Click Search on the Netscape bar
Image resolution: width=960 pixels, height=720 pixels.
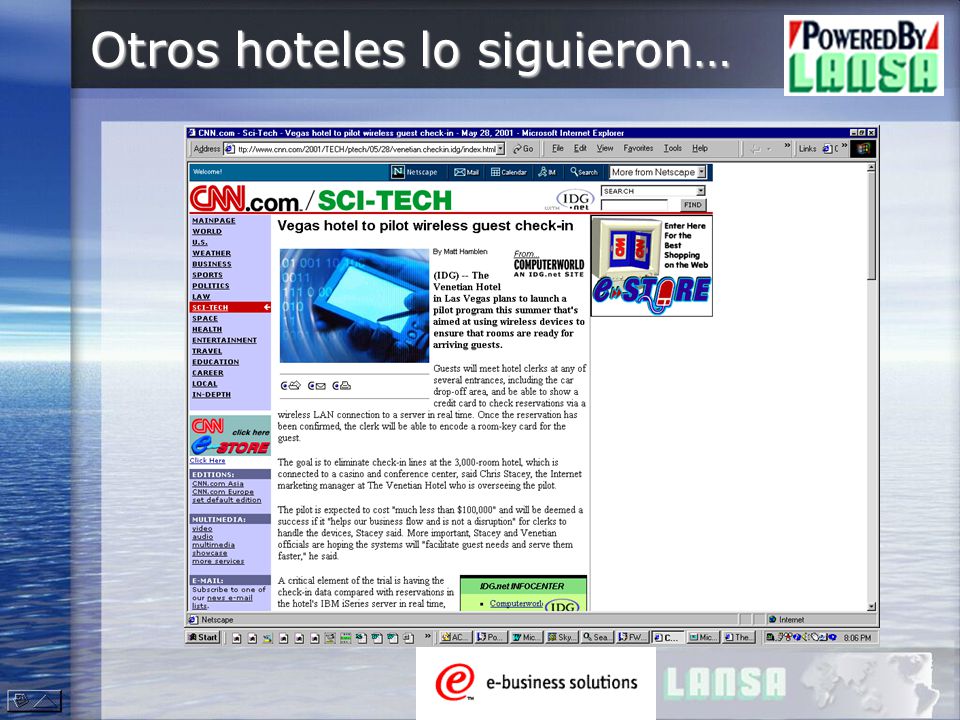pyautogui.click(x=584, y=172)
